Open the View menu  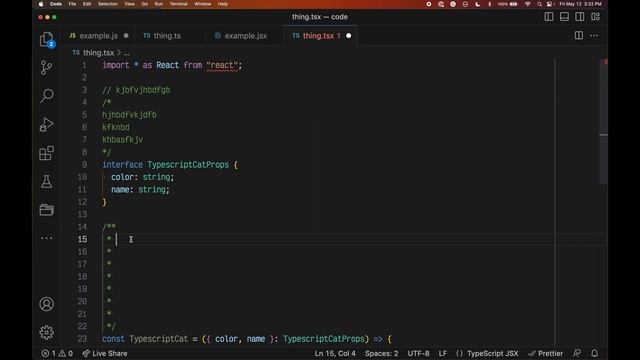click(x=129, y=4)
